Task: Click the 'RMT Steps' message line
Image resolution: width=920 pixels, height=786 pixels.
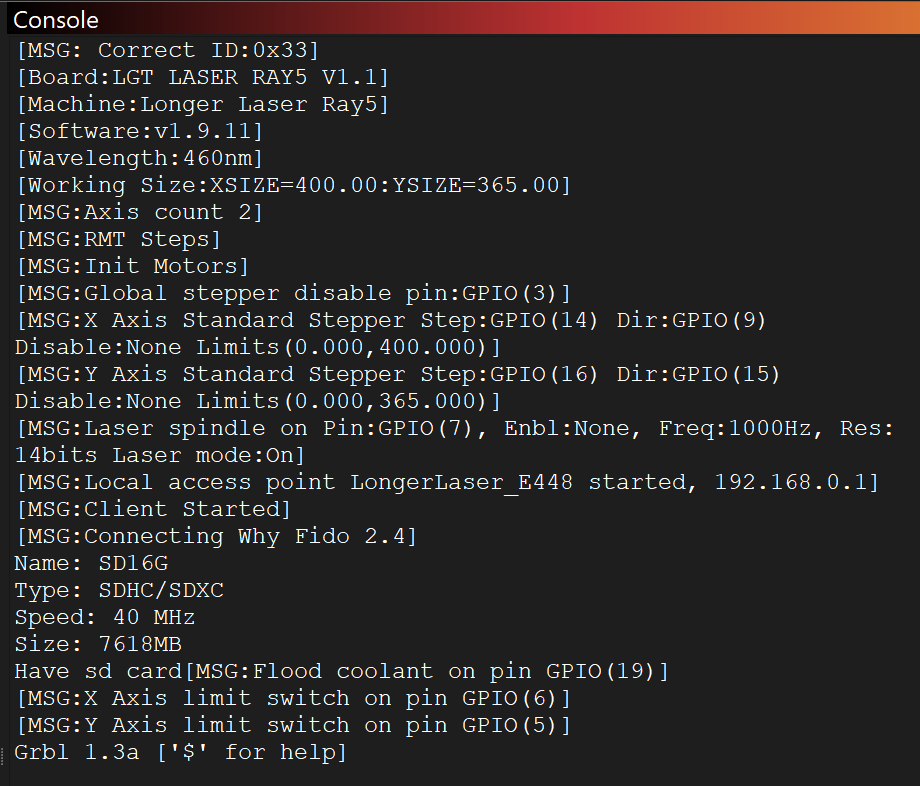Action: 119,239
